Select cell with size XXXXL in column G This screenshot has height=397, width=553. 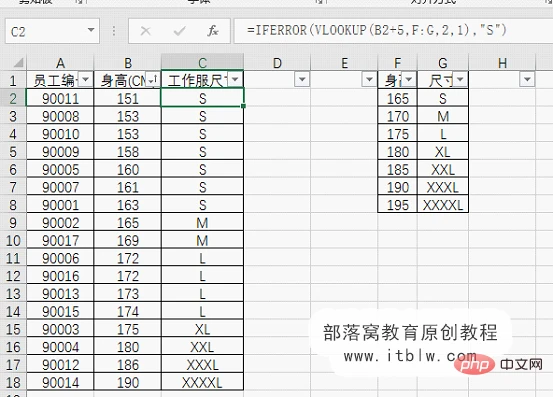click(x=443, y=205)
